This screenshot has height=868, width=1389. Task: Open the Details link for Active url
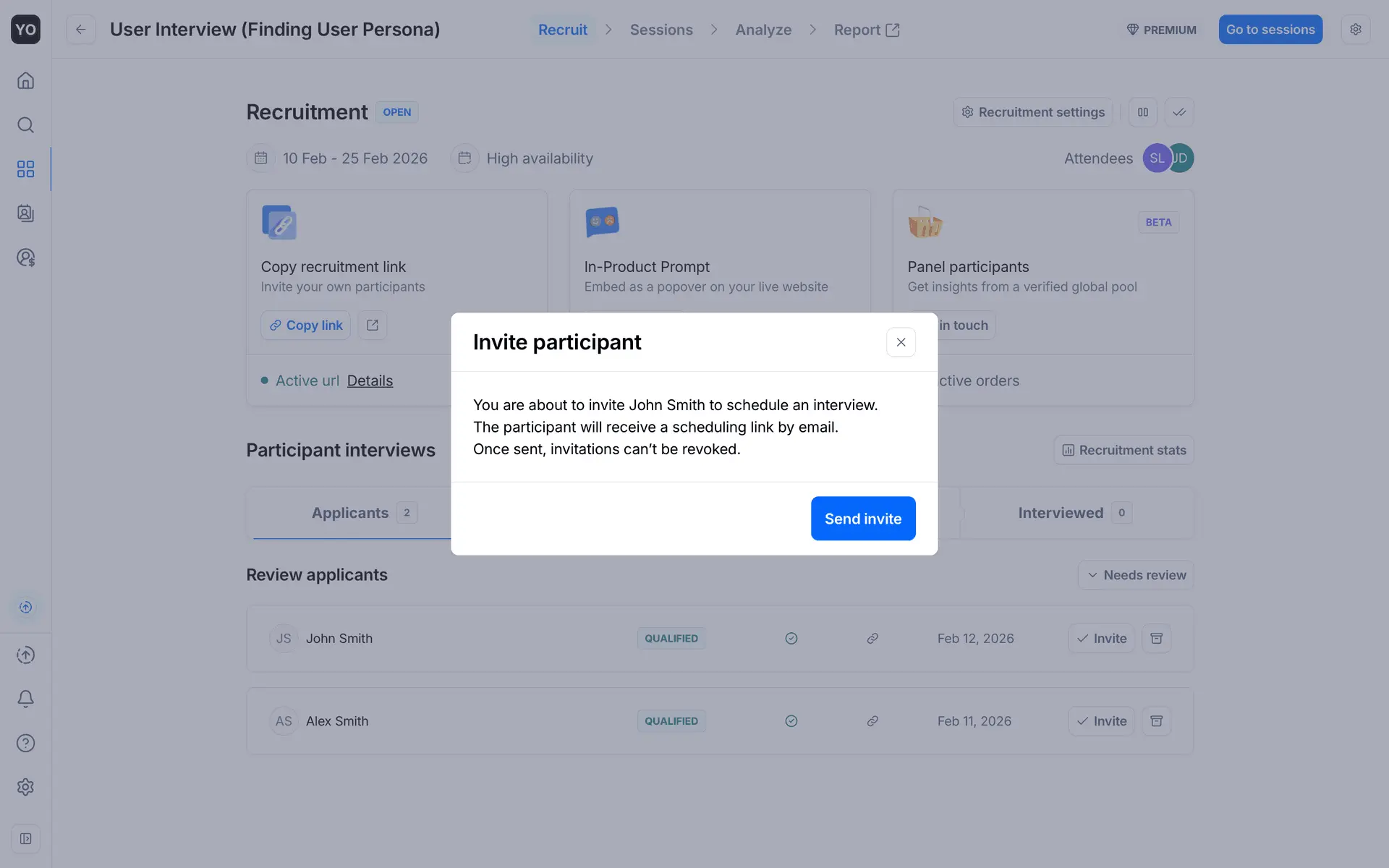coord(370,380)
